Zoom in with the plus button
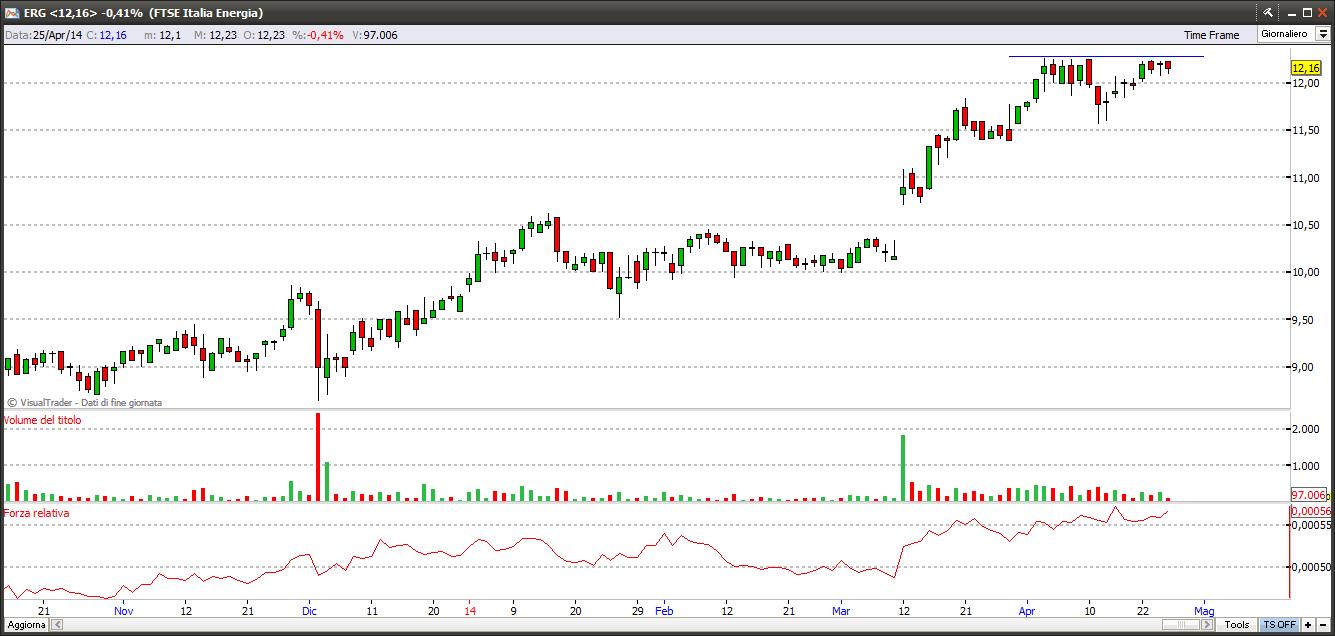1335x636 pixels. (1308, 625)
